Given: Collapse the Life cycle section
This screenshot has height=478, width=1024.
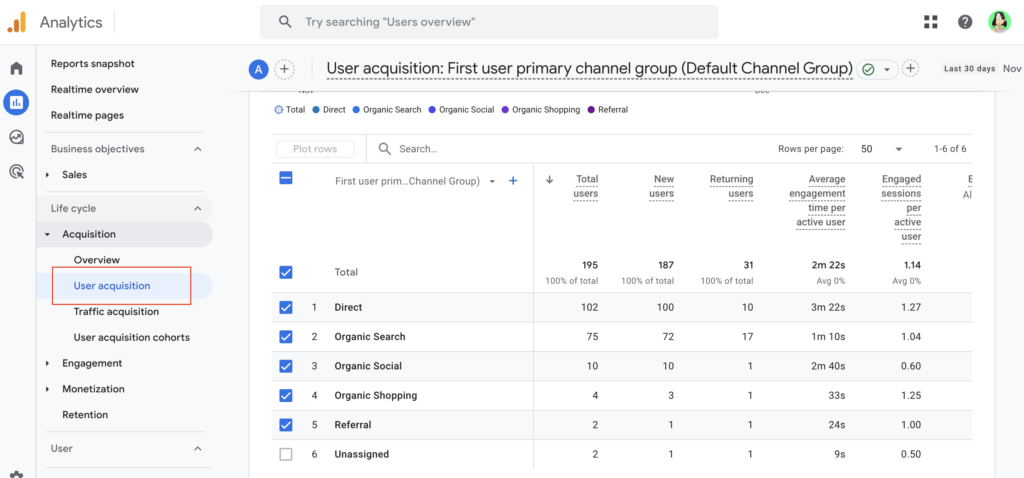Looking at the screenshot, I should [x=198, y=208].
